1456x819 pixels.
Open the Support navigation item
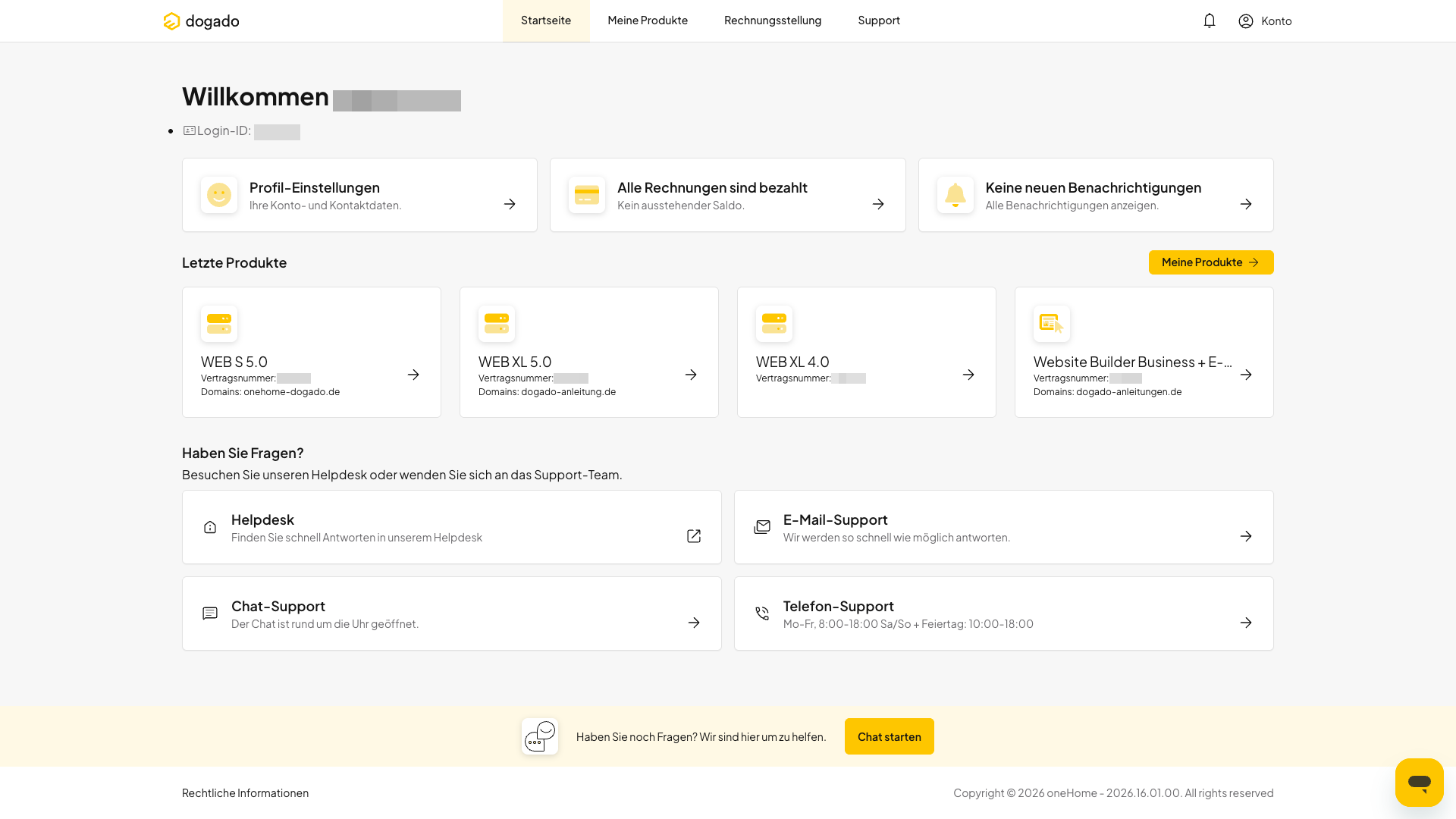coord(879,20)
